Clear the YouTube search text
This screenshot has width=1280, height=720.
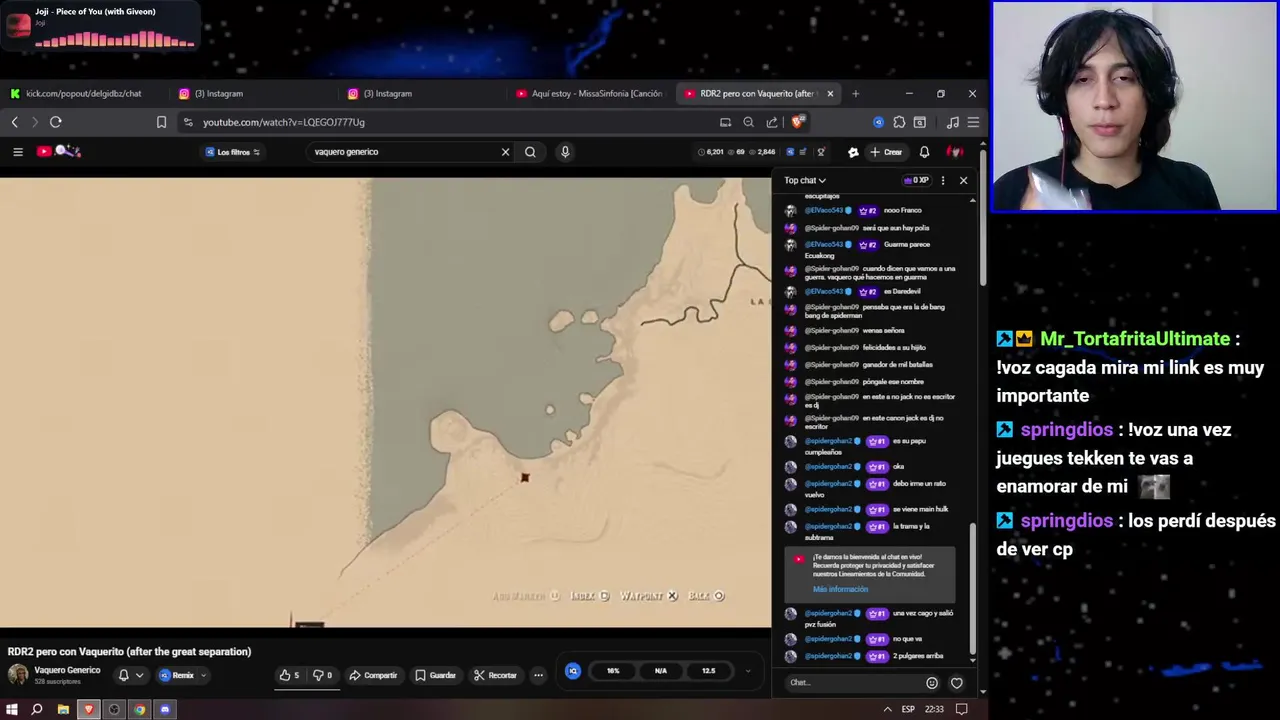coord(505,152)
